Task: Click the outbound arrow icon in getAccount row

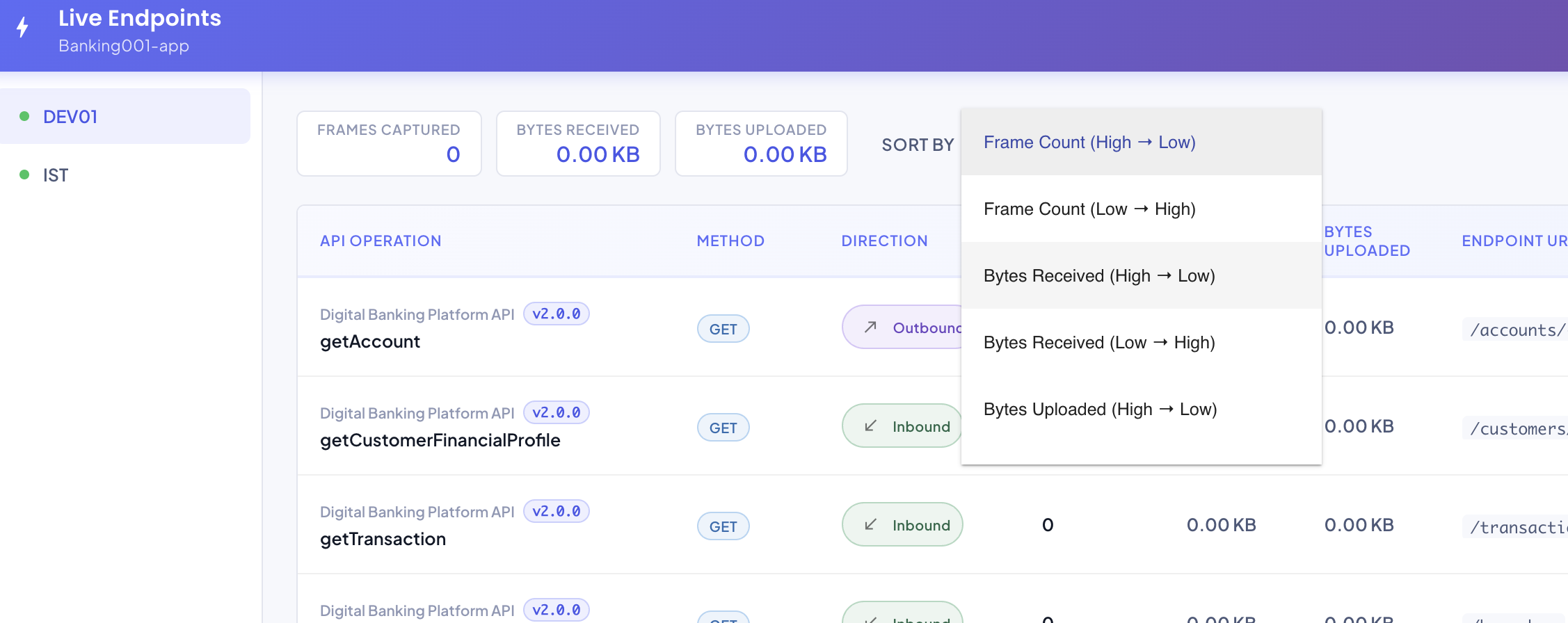Action: (x=870, y=327)
